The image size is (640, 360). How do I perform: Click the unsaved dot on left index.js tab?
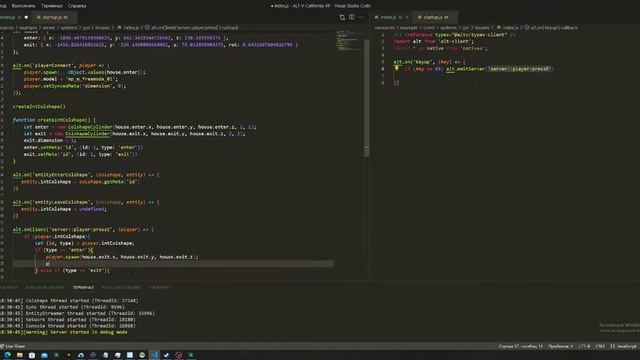click(x=26, y=17)
